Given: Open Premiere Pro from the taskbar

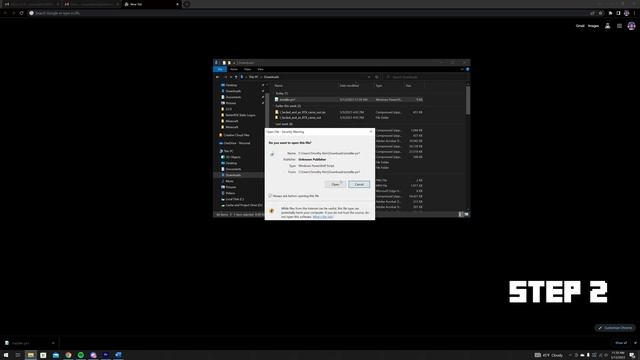Looking at the screenshot, I should [x=106, y=355].
